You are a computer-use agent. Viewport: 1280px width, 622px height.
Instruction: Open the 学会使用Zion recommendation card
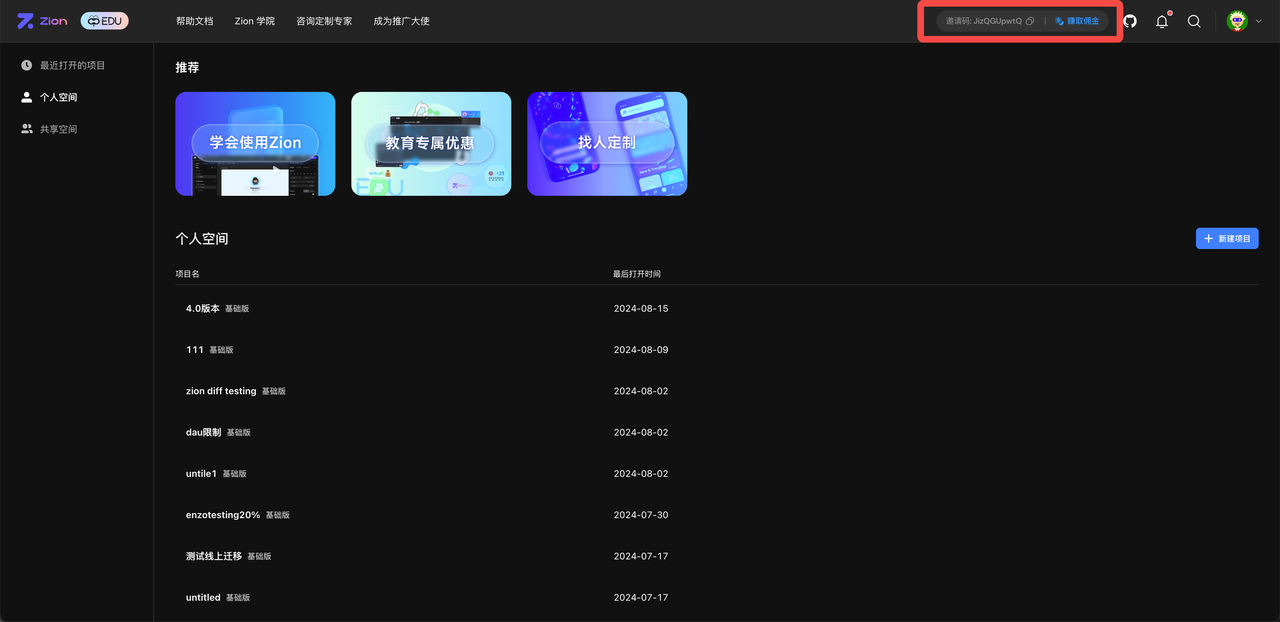coord(255,144)
